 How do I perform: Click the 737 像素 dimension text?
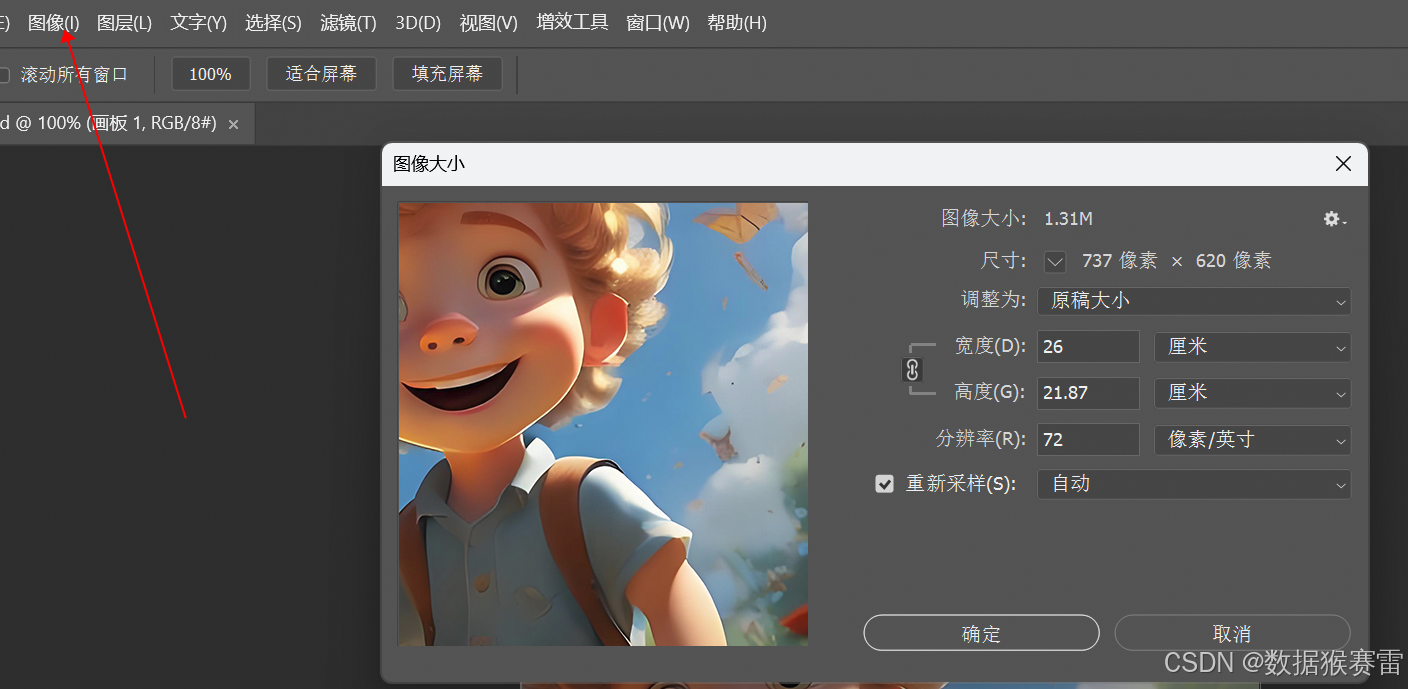1119,261
